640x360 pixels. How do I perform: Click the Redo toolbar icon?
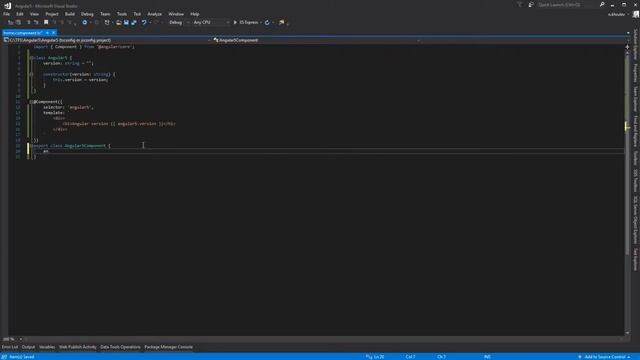(x=156, y=22)
